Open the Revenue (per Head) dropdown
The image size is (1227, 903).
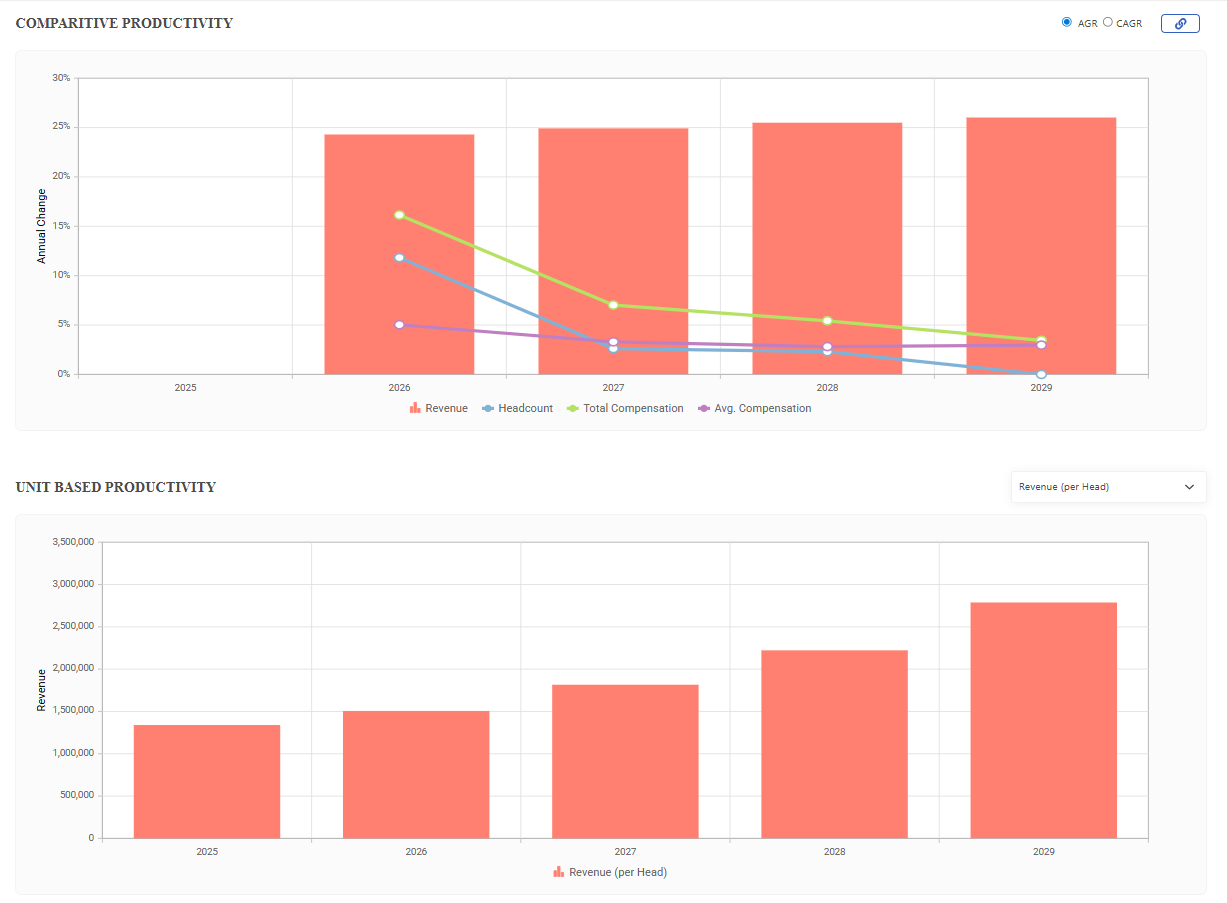pyautogui.click(x=1107, y=487)
